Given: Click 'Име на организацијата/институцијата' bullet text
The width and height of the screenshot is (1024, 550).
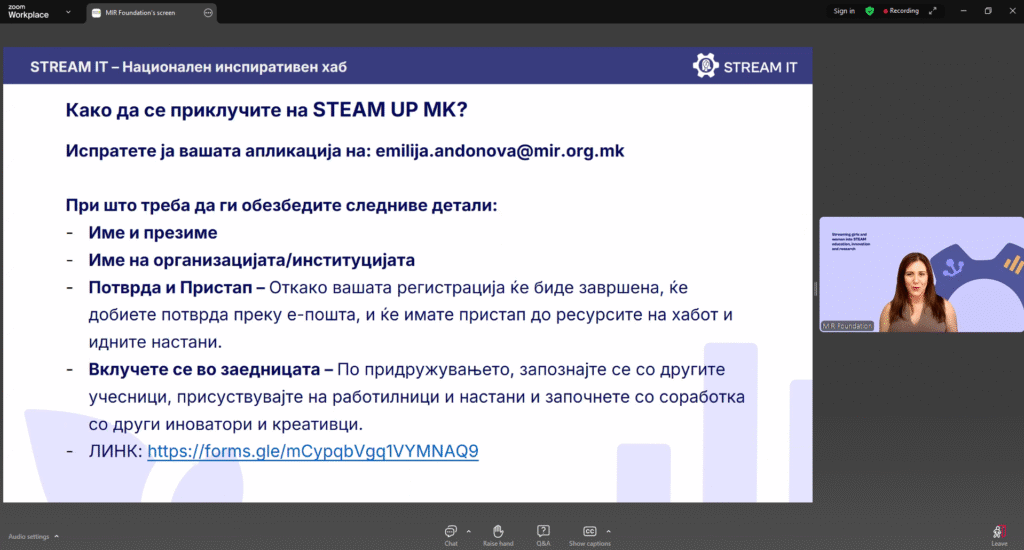Looking at the screenshot, I should click(x=251, y=260).
